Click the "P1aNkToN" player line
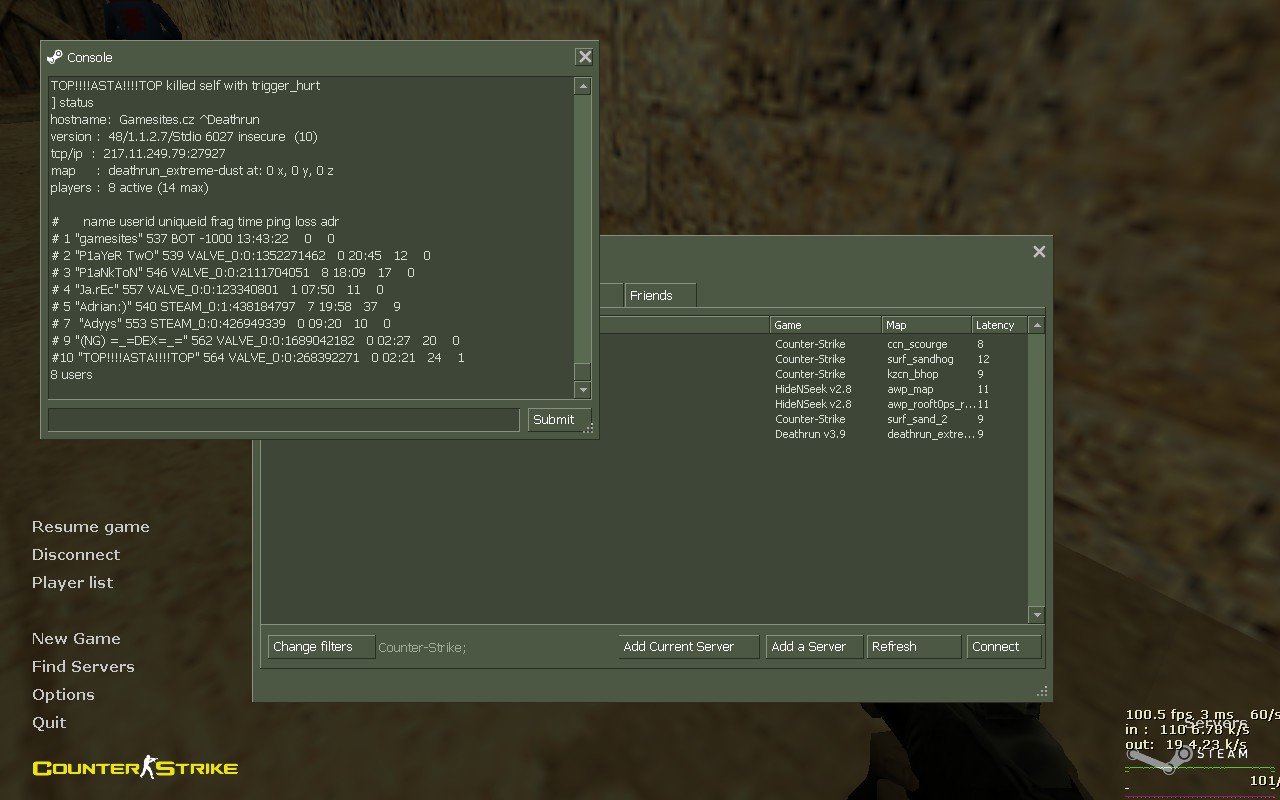The image size is (1280, 800). coord(233,273)
